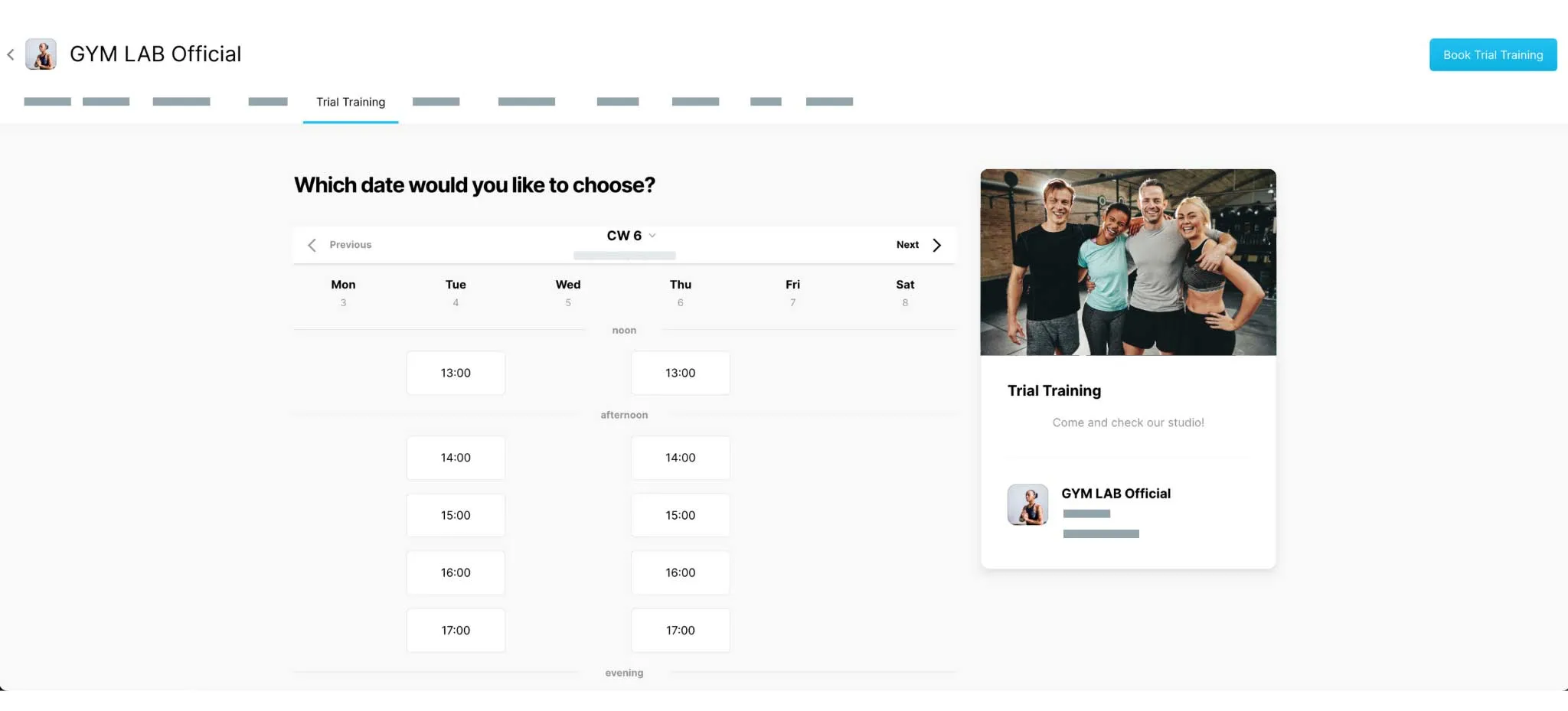Image resolution: width=1568 pixels, height=711 pixels.
Task: Select Thursday at 15:00
Action: [681, 515]
